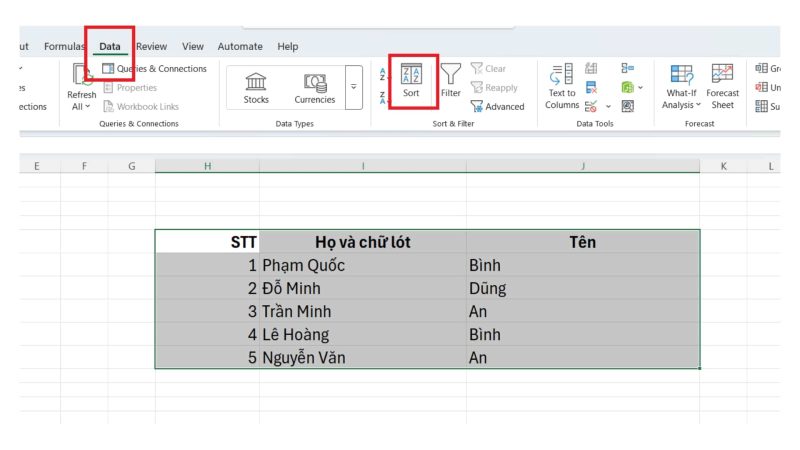
Task: Click the Properties button
Action: pyautogui.click(x=130, y=88)
